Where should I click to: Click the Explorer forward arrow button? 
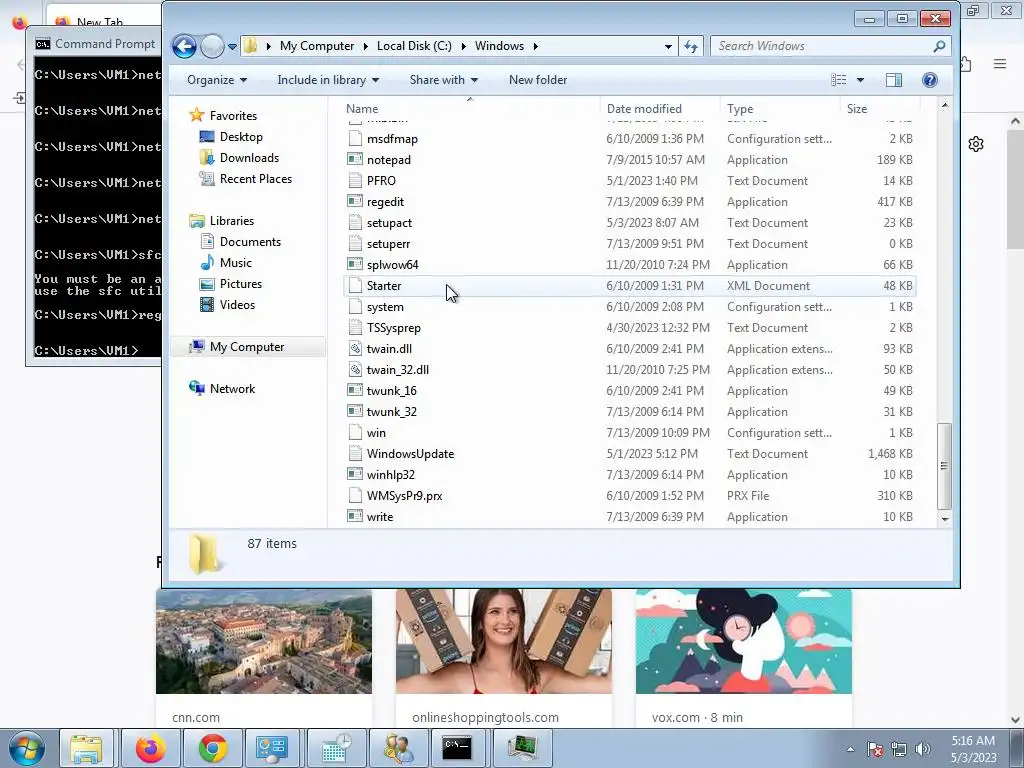point(212,46)
